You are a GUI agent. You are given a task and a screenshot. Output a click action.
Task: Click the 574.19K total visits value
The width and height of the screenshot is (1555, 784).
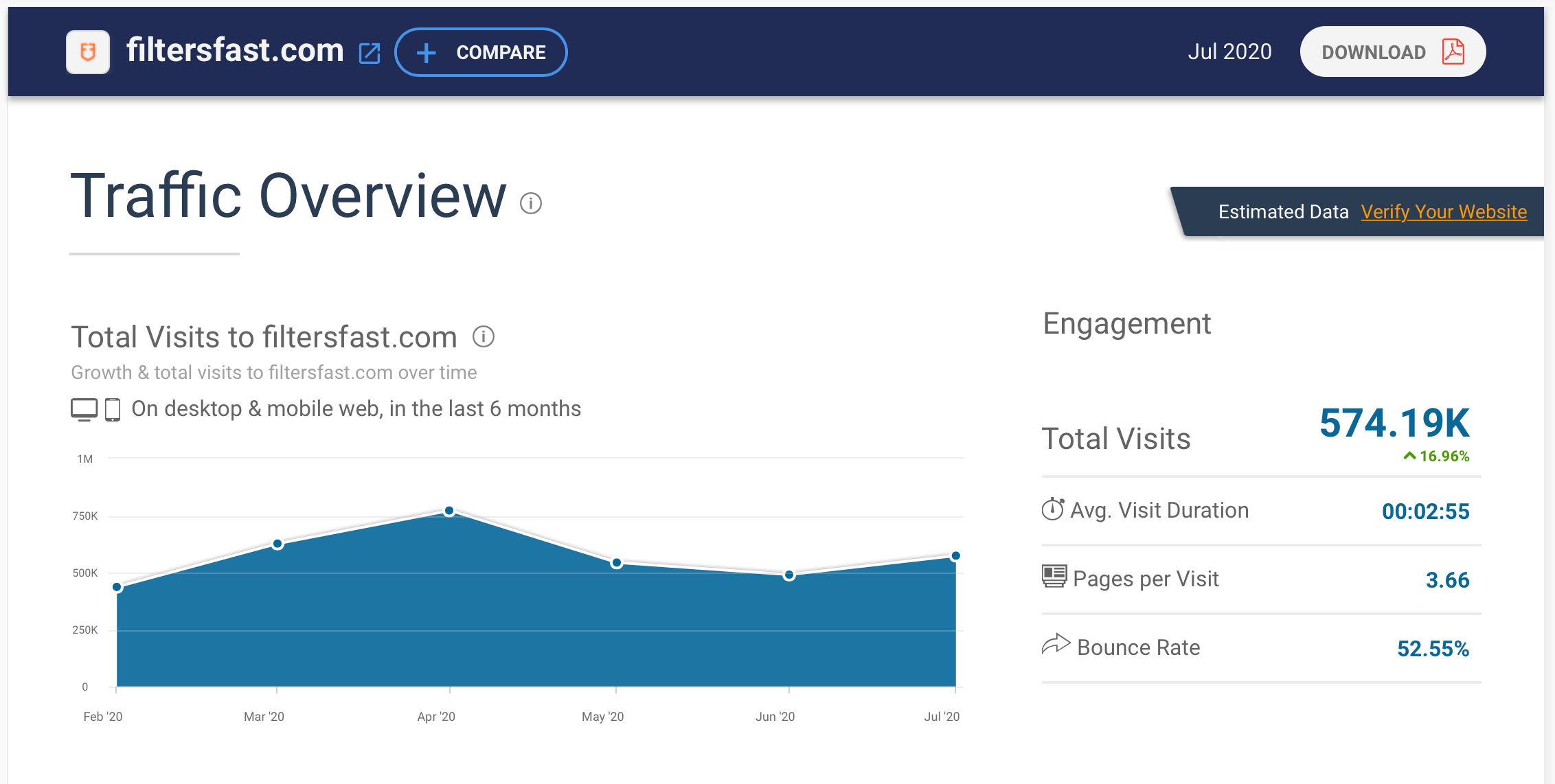(x=1394, y=423)
